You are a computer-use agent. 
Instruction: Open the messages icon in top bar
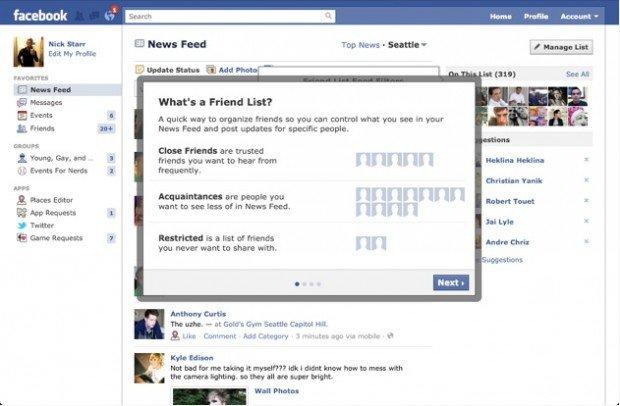pyautogui.click(x=94, y=16)
